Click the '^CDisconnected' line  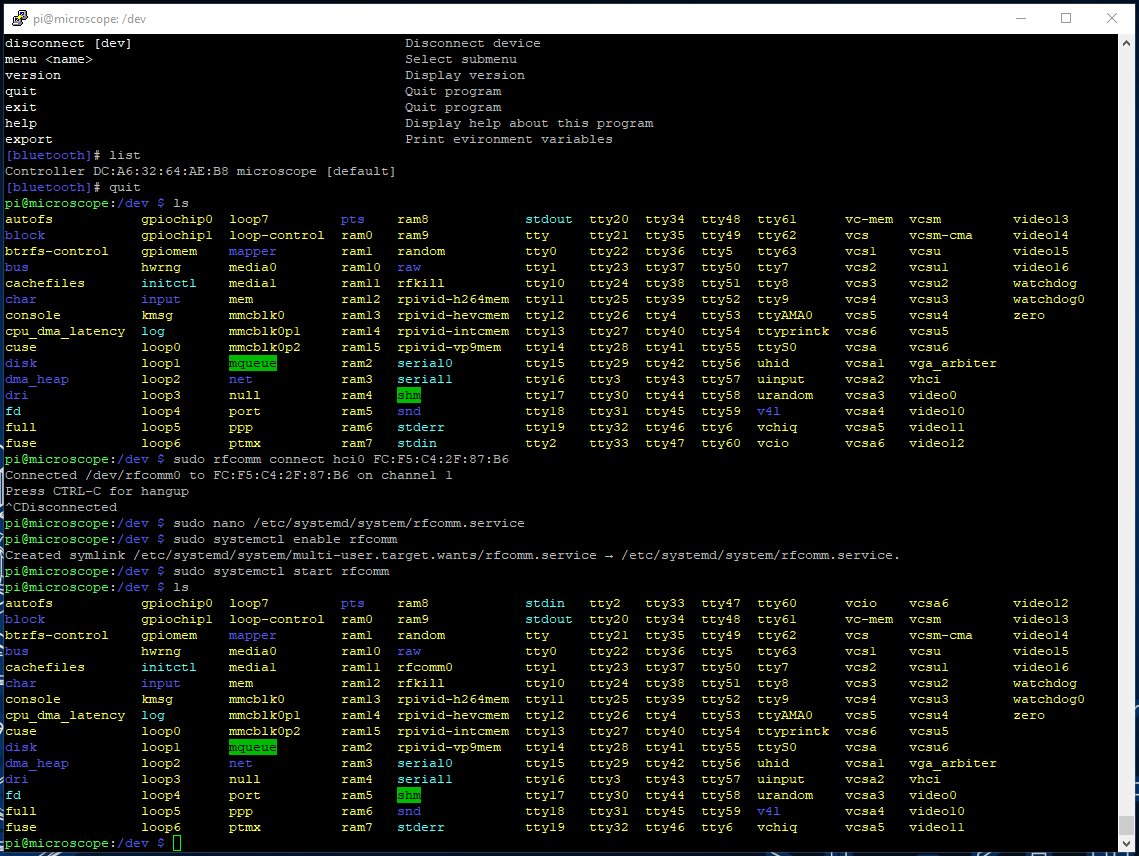(61, 507)
